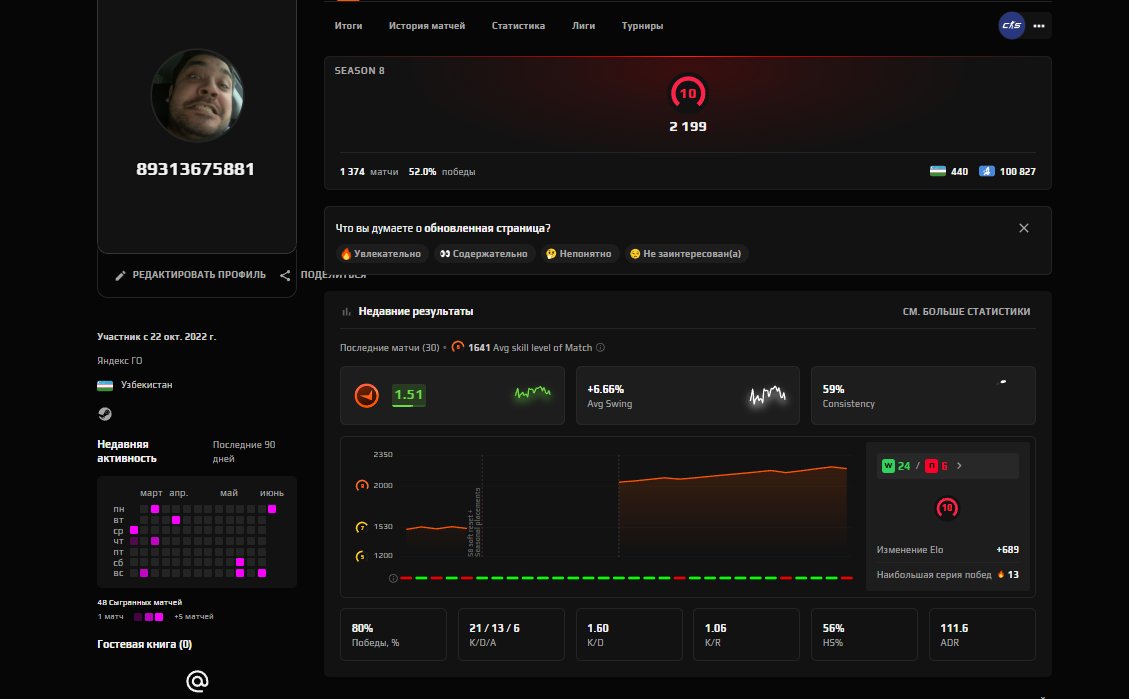Click the 21 / 13 / 6 K/D/A tile
The width and height of the screenshot is (1129, 699).
[511, 634]
